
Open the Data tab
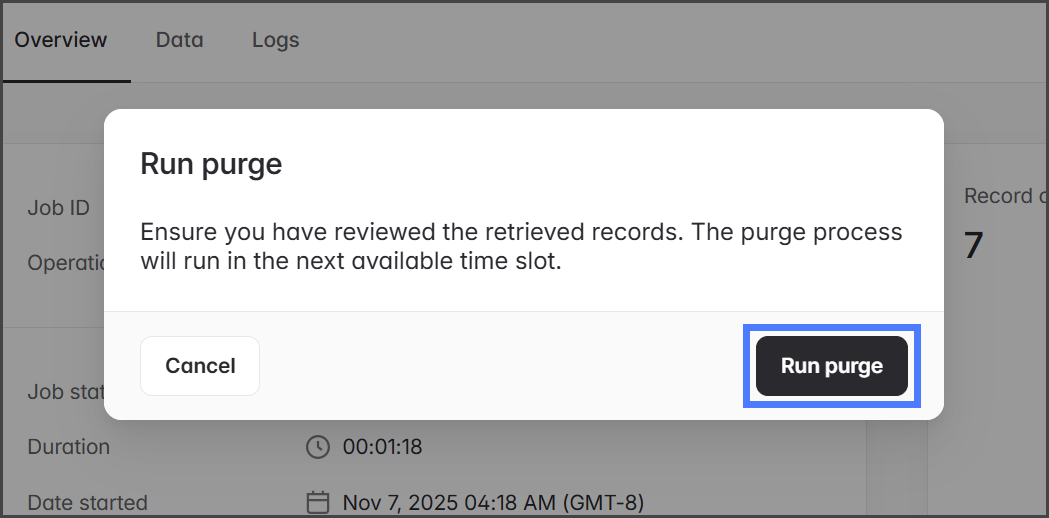(180, 40)
